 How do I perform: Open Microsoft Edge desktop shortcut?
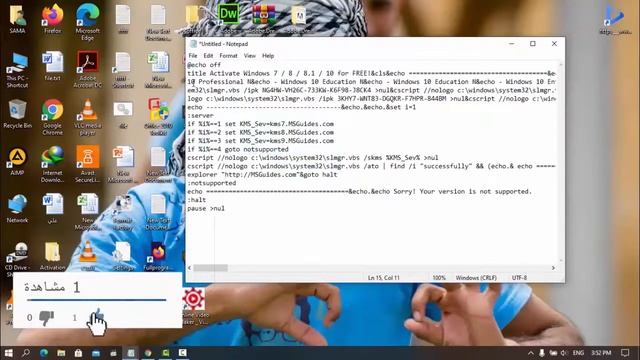(x=87, y=22)
